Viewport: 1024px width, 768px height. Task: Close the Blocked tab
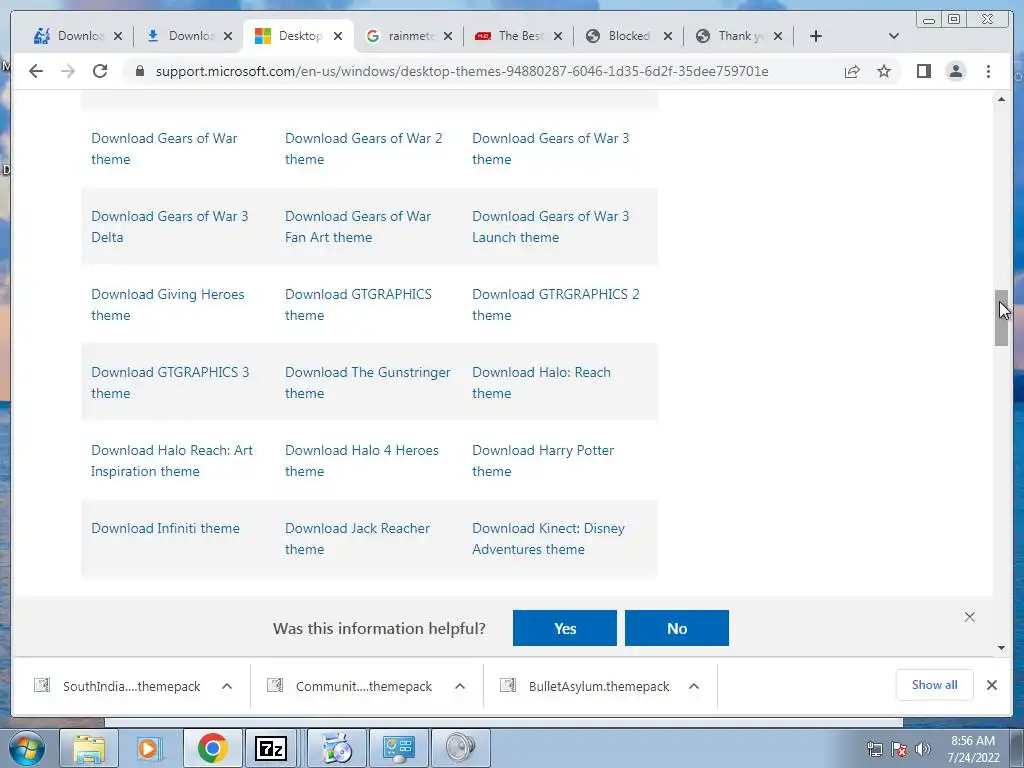667,36
